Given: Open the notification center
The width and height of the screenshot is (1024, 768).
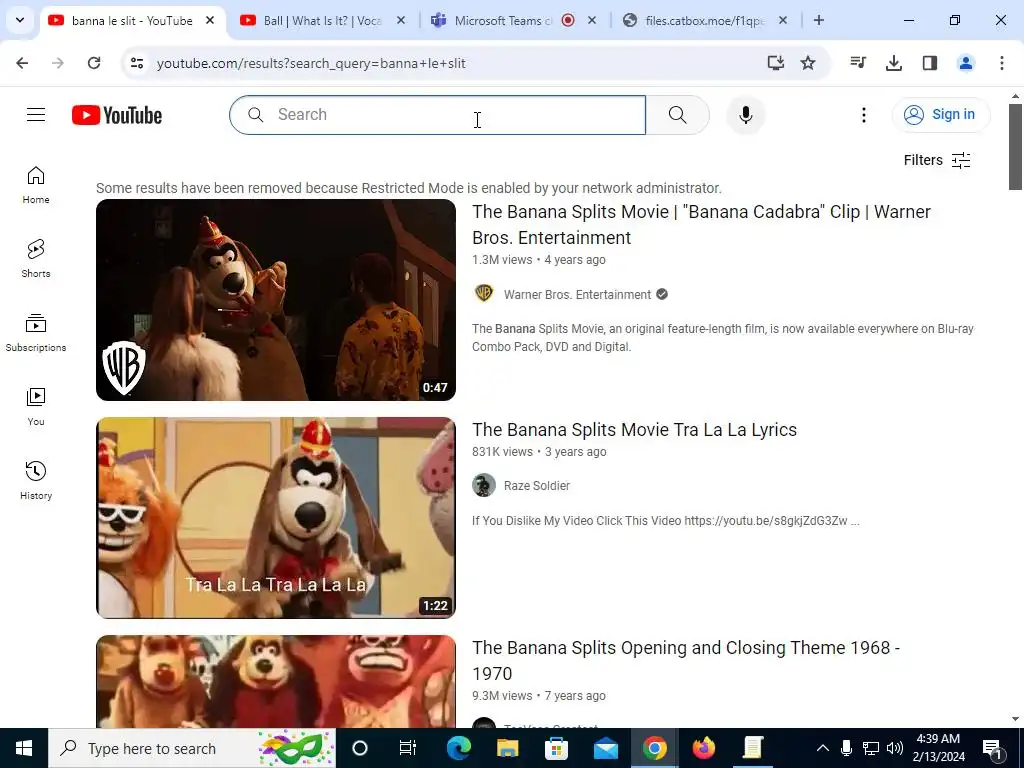Looking at the screenshot, I should click(993, 748).
